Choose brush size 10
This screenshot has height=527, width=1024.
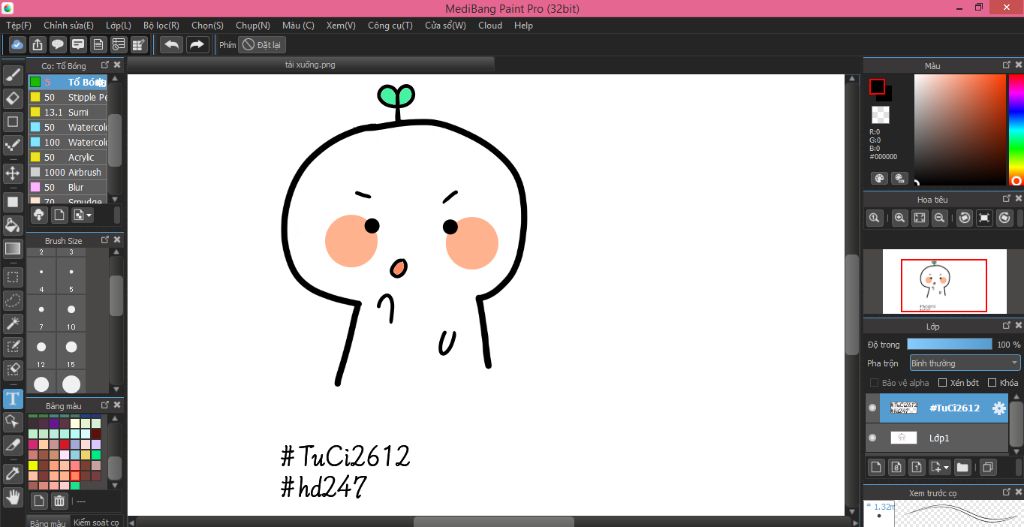[71, 314]
